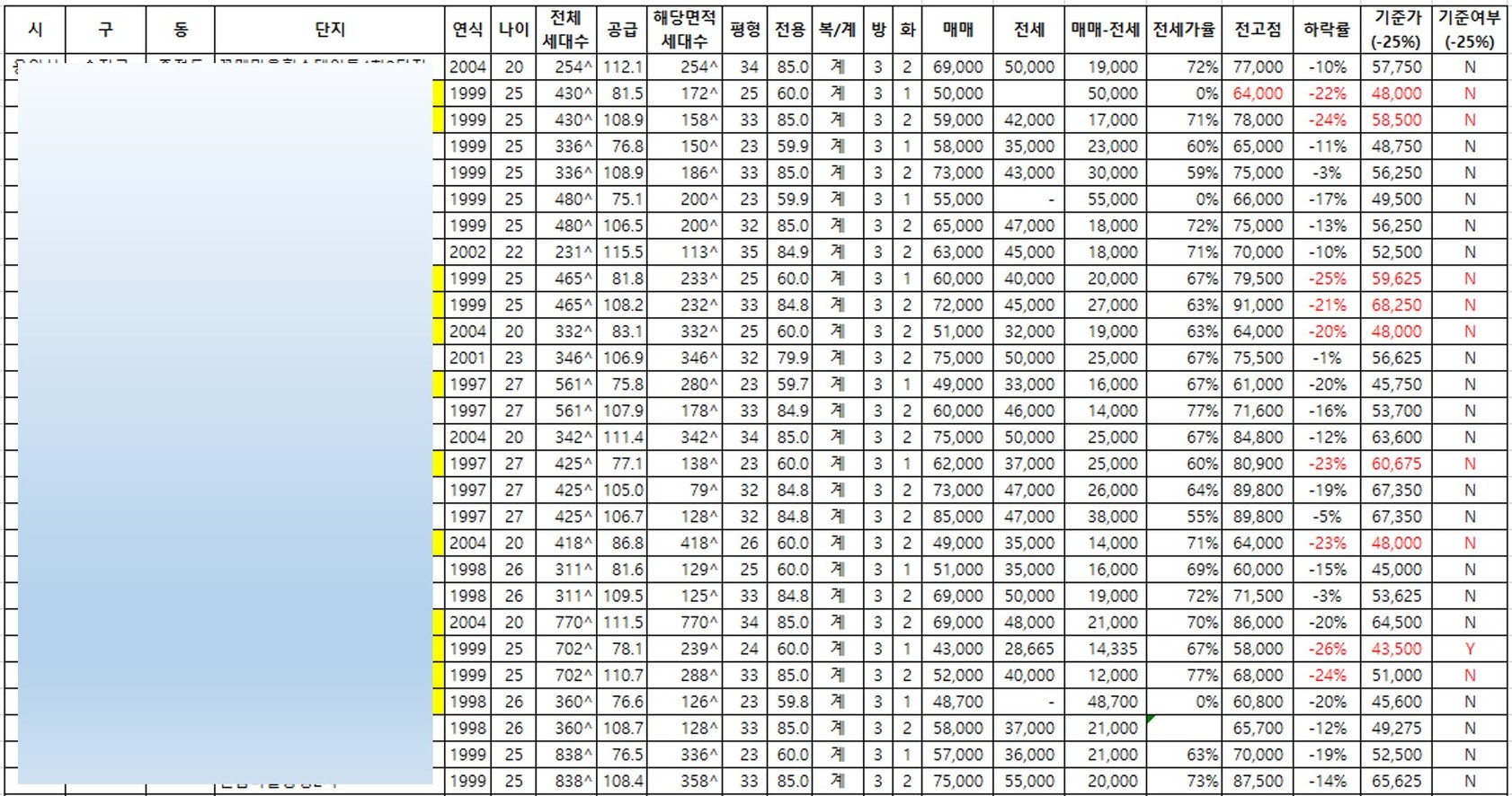The height and width of the screenshot is (796, 1512).
Task: Select the 전고점 value 87,500
Action: (1258, 781)
